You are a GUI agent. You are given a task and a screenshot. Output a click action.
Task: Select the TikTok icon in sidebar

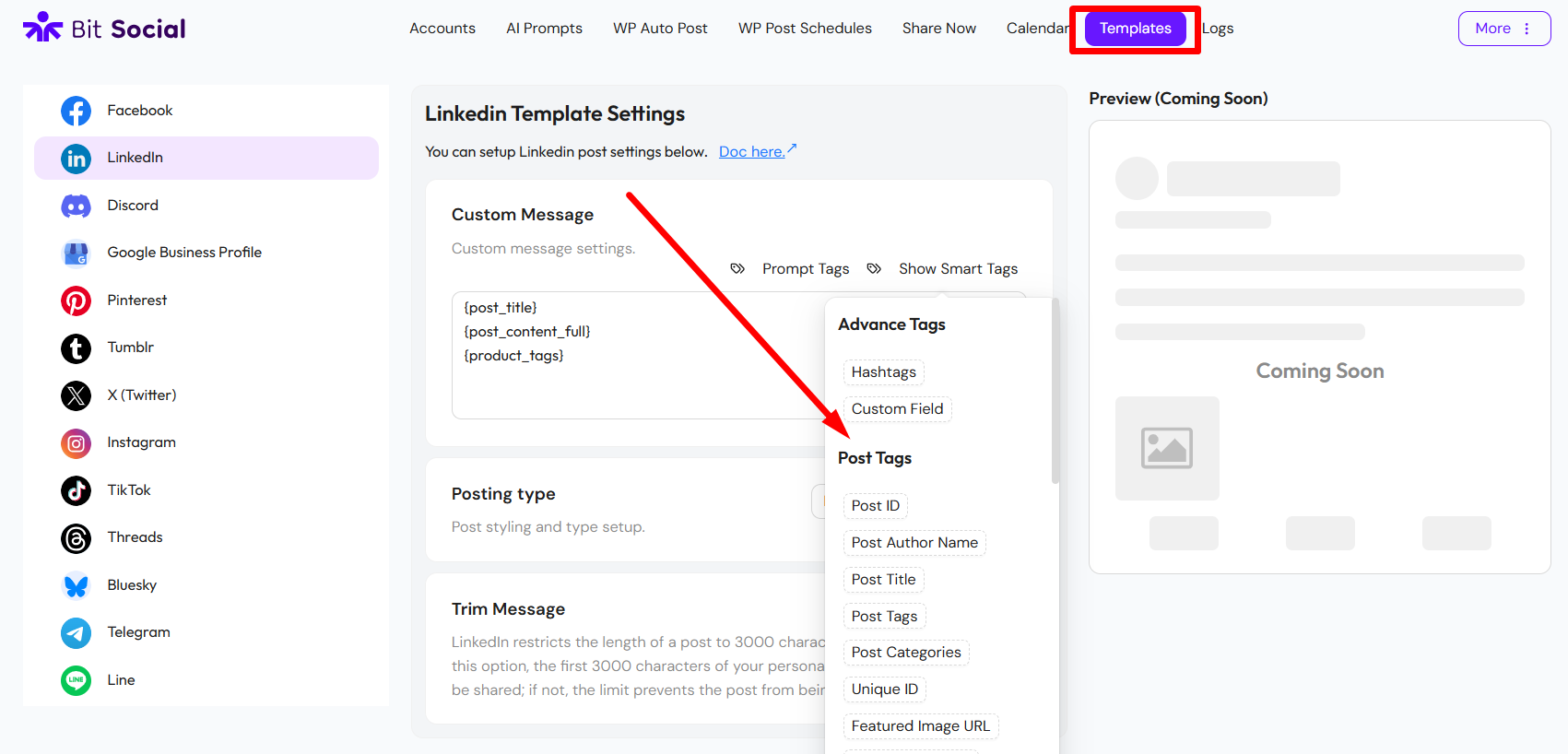[x=76, y=490]
